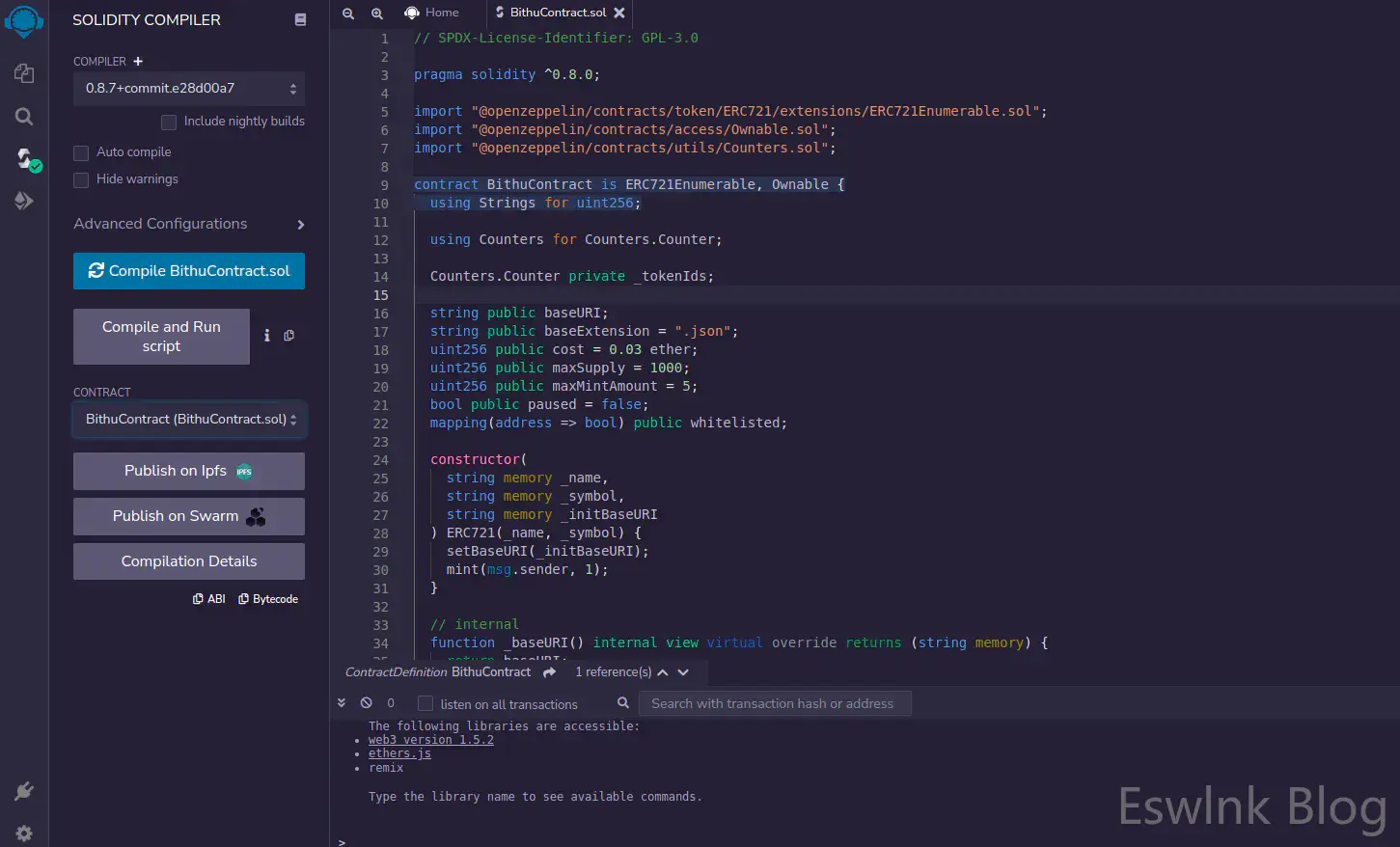The image size is (1400, 847).
Task: Open the Plugin Manager icon
Action: [x=24, y=792]
